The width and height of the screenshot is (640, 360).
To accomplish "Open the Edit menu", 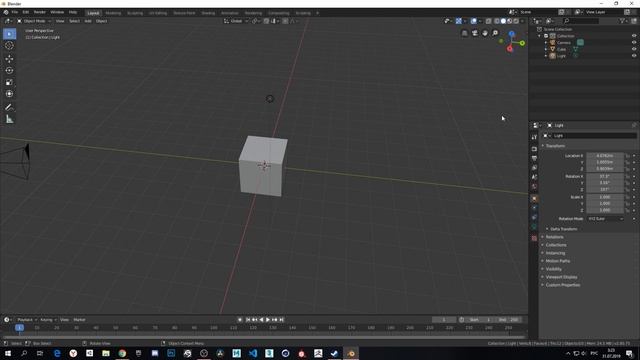I will coord(26,12).
